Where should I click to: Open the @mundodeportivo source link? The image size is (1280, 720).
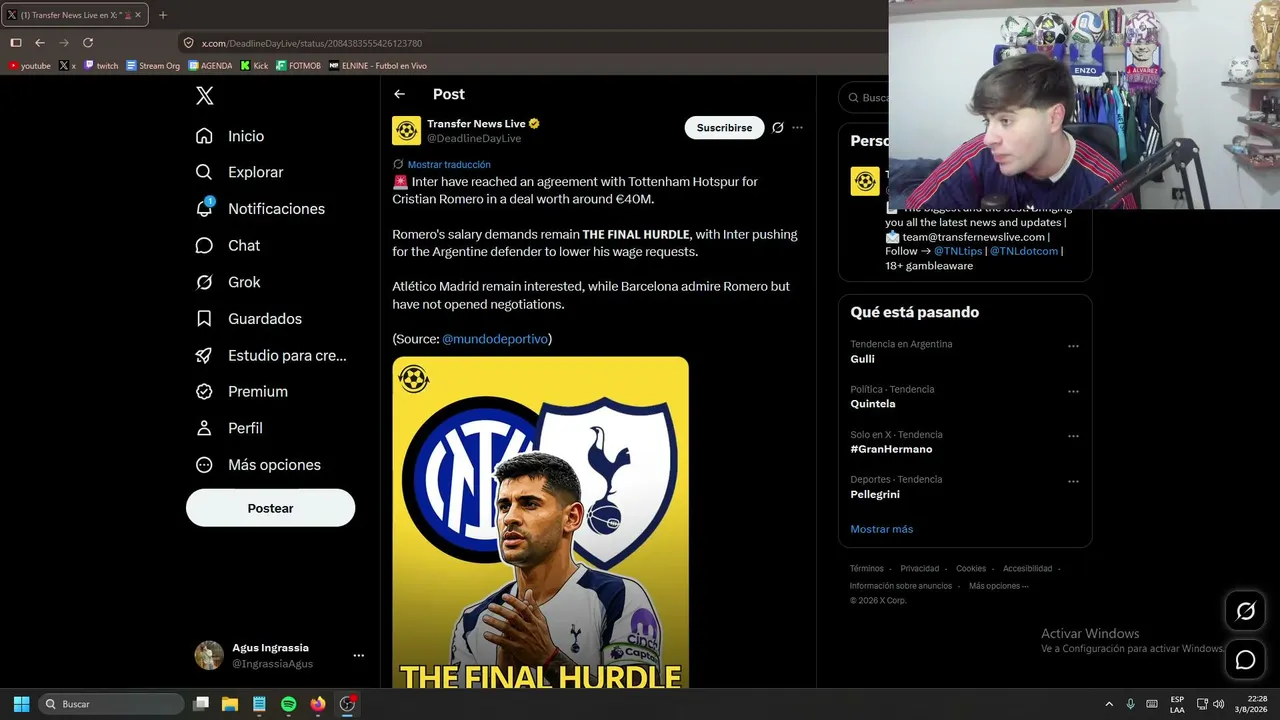(x=495, y=339)
